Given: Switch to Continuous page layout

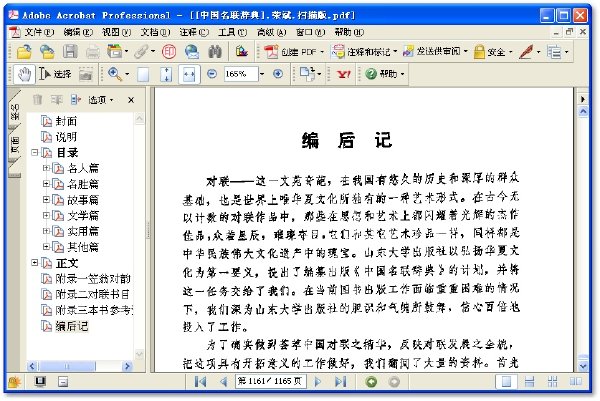Looking at the screenshot, I should 530,381.
